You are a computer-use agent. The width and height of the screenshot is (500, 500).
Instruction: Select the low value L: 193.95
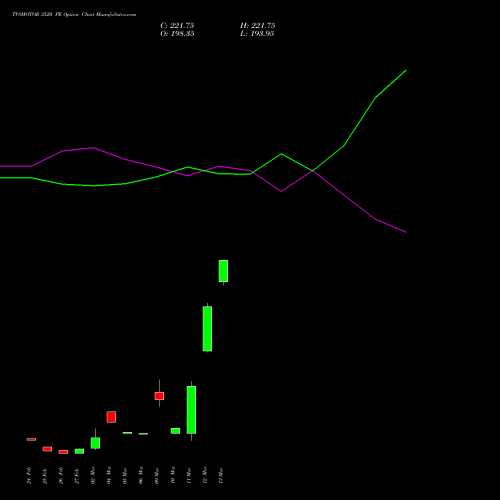pos(257,34)
